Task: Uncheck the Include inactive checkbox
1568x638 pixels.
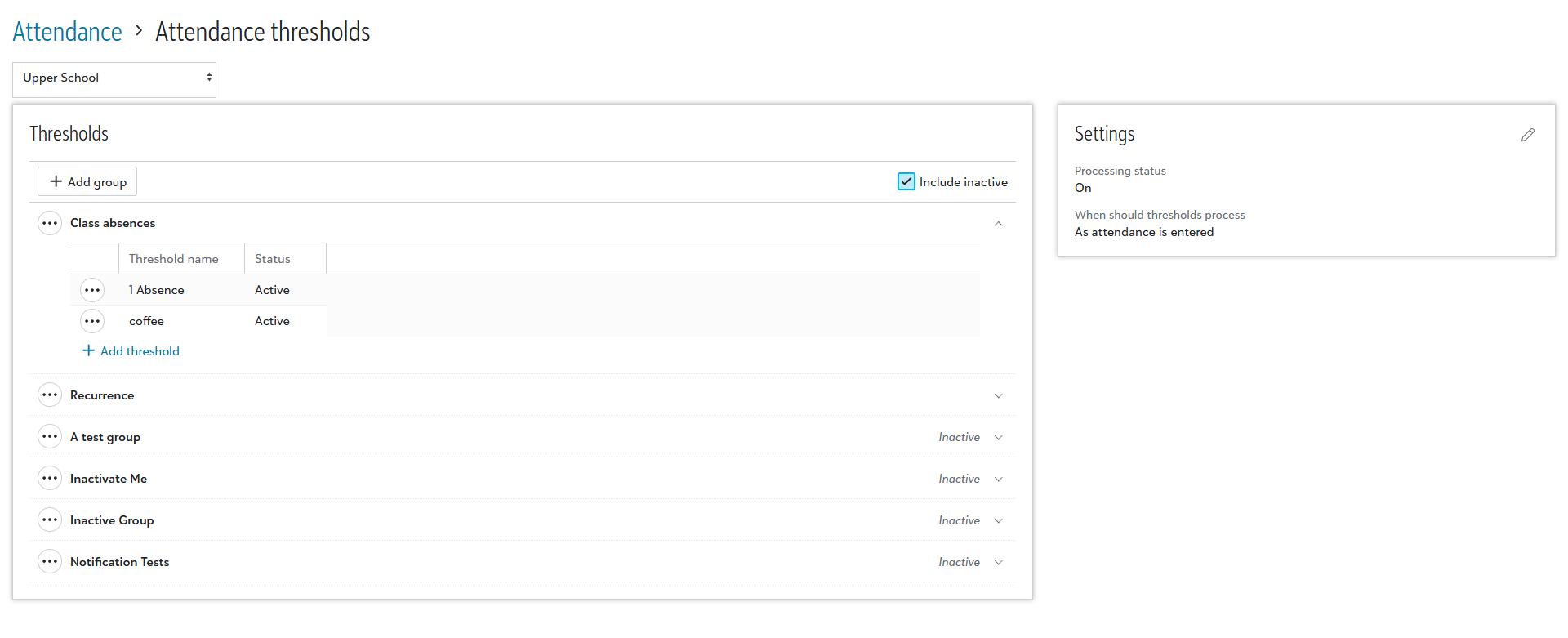Action: click(906, 181)
